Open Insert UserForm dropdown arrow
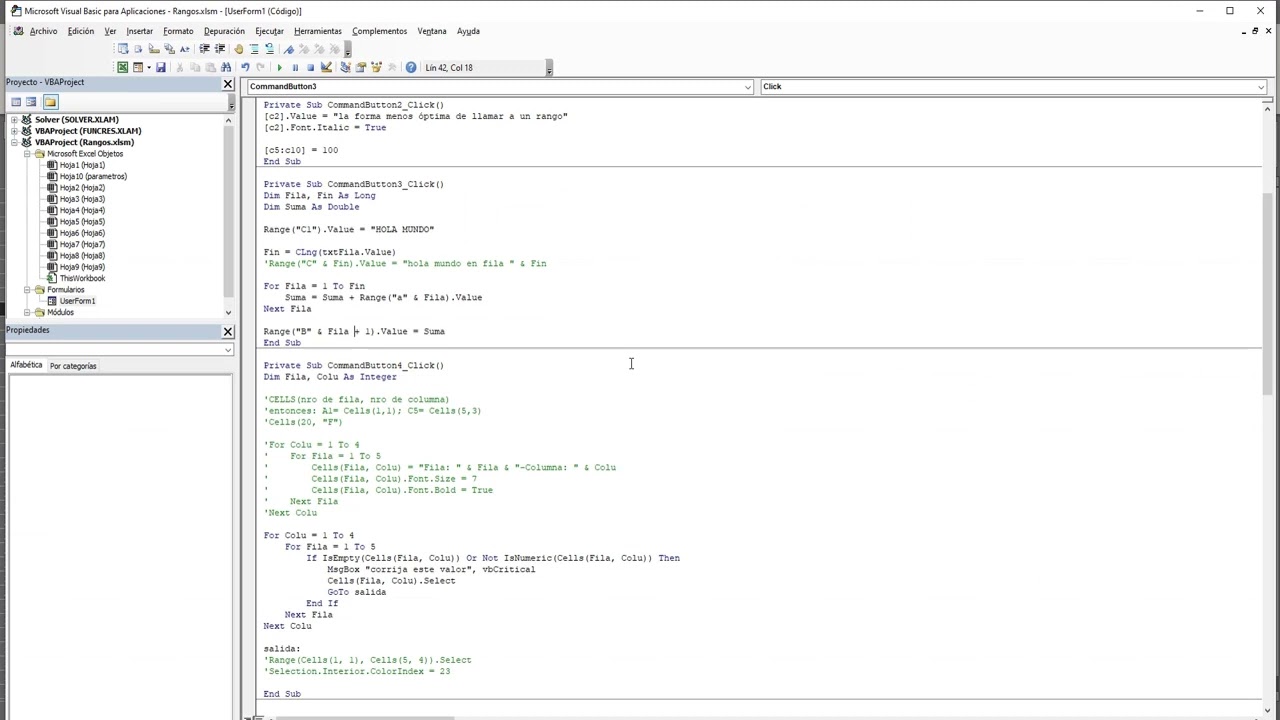This screenshot has width=1280, height=720. pyautogui.click(x=148, y=67)
